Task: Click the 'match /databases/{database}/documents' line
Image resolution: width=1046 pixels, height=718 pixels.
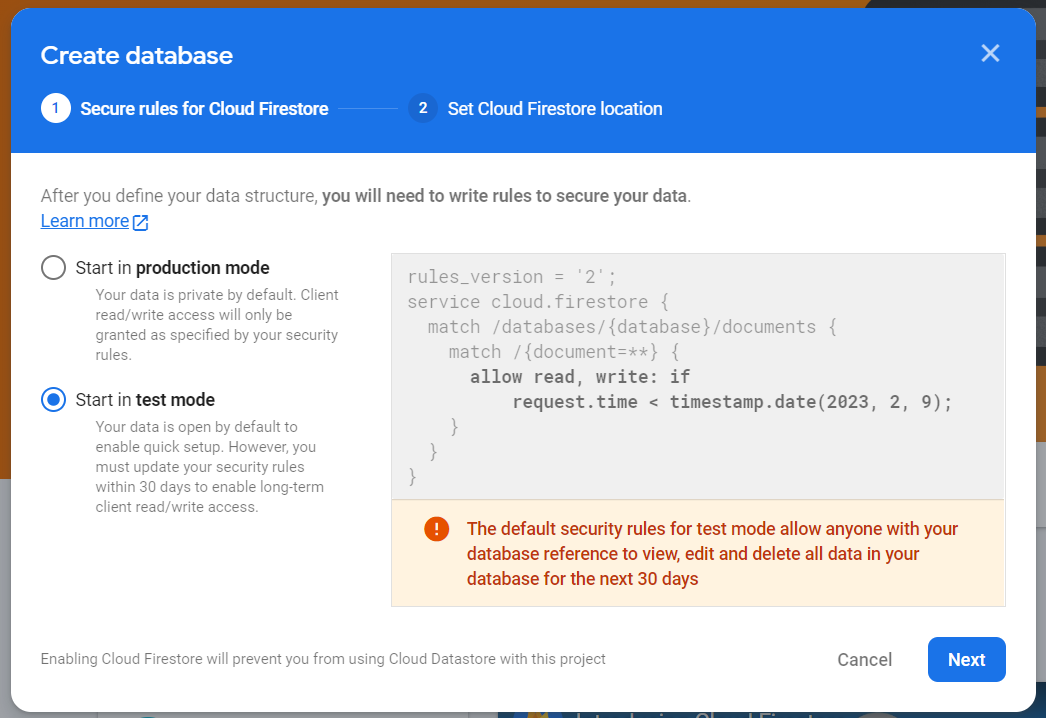Action: (x=632, y=327)
